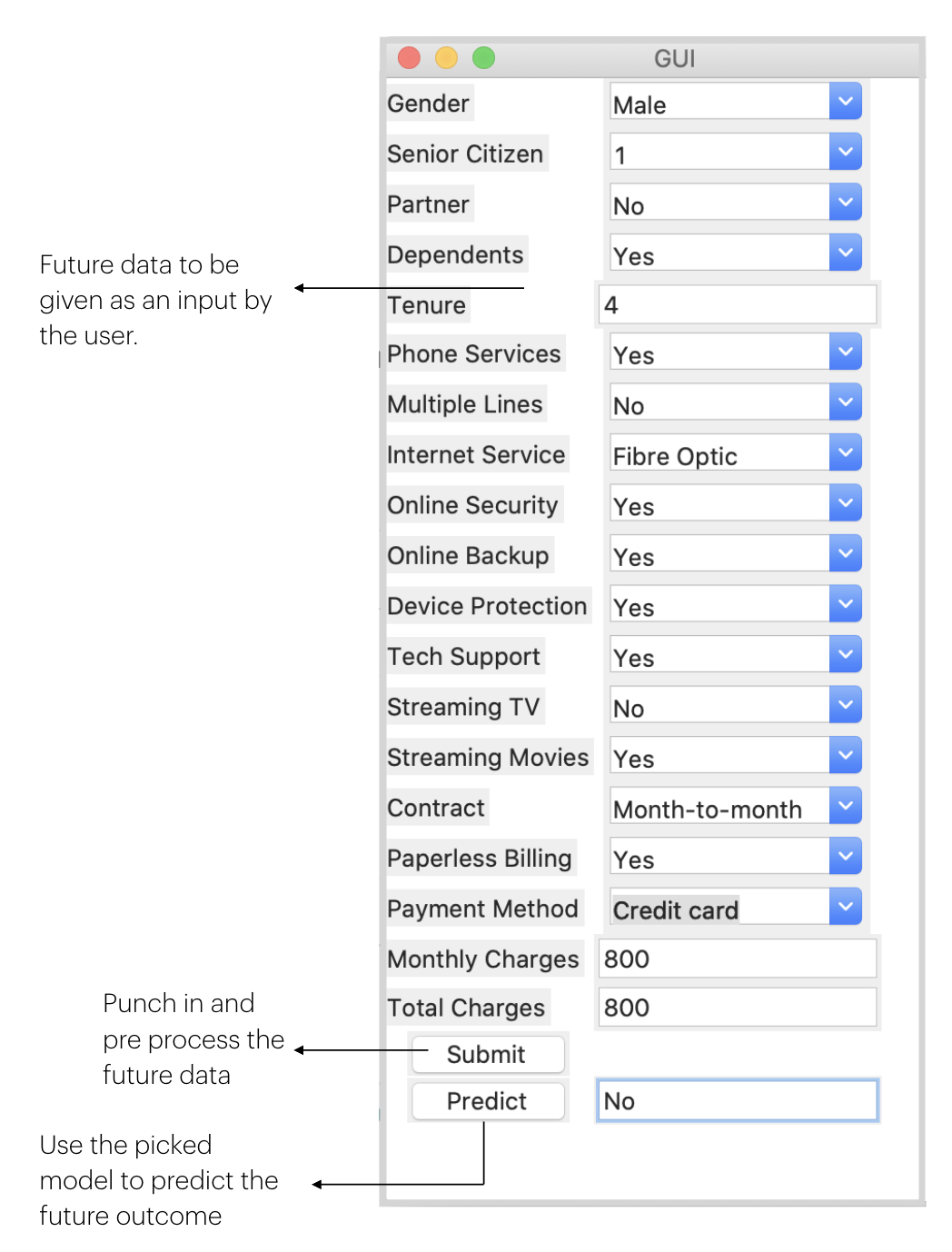Click the Total Charges field
This screenshot has height=1252, width=952.
(x=737, y=1008)
